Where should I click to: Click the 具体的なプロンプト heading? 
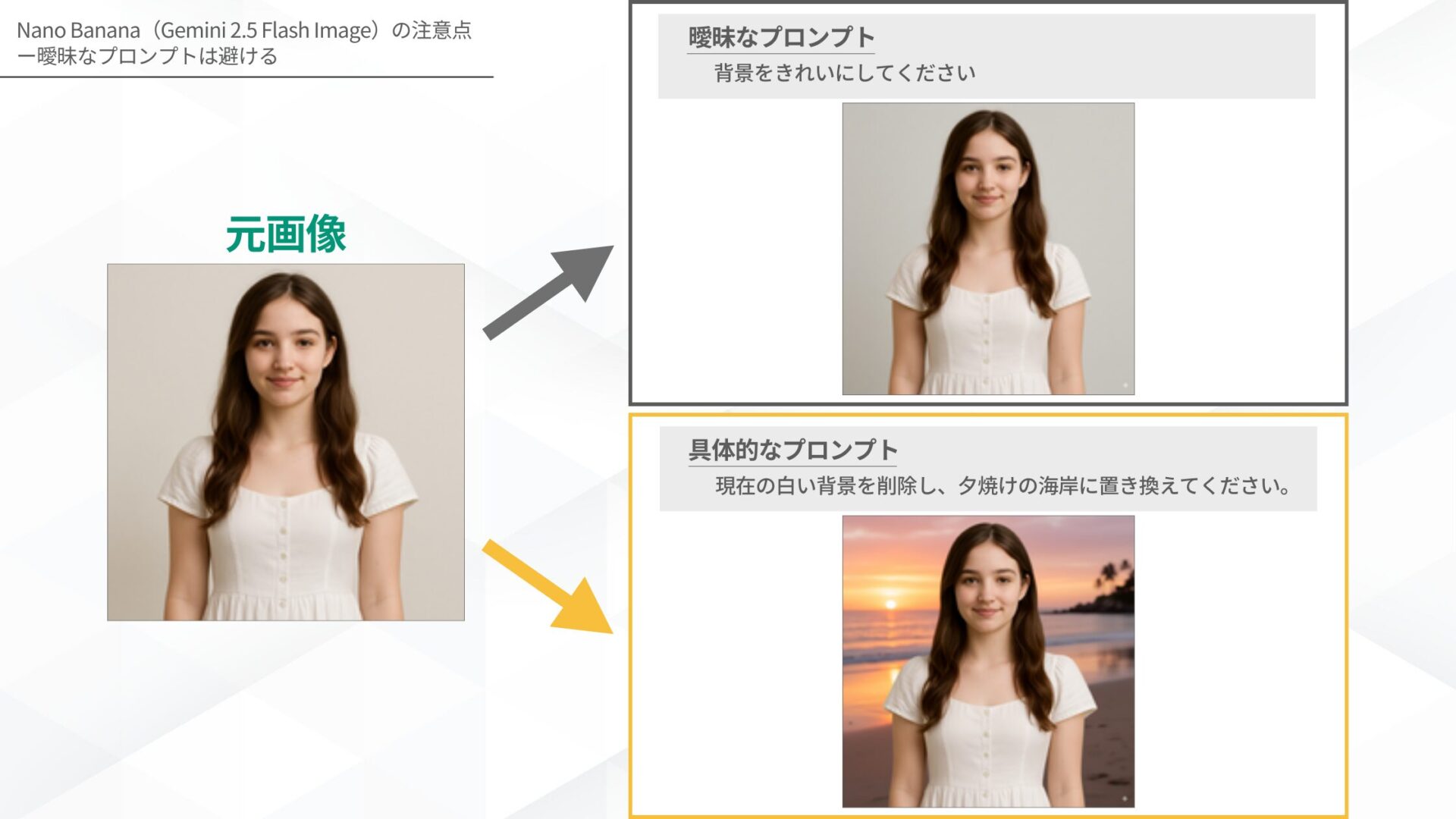792,450
